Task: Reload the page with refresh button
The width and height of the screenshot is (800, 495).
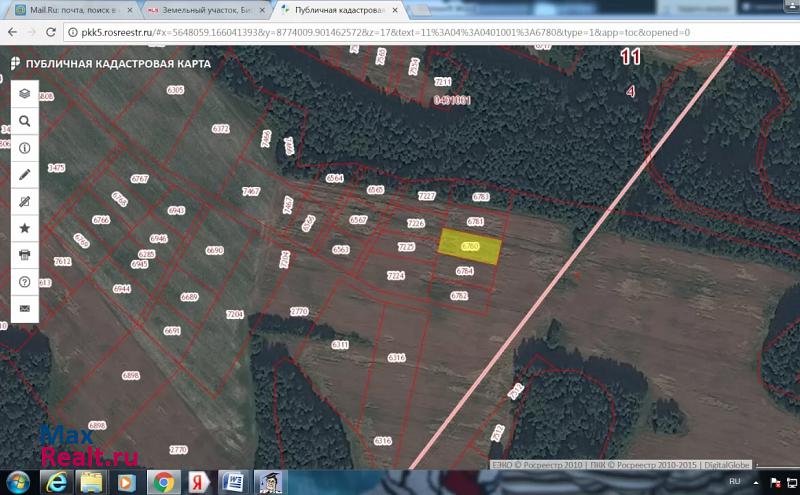Action: 51,32
